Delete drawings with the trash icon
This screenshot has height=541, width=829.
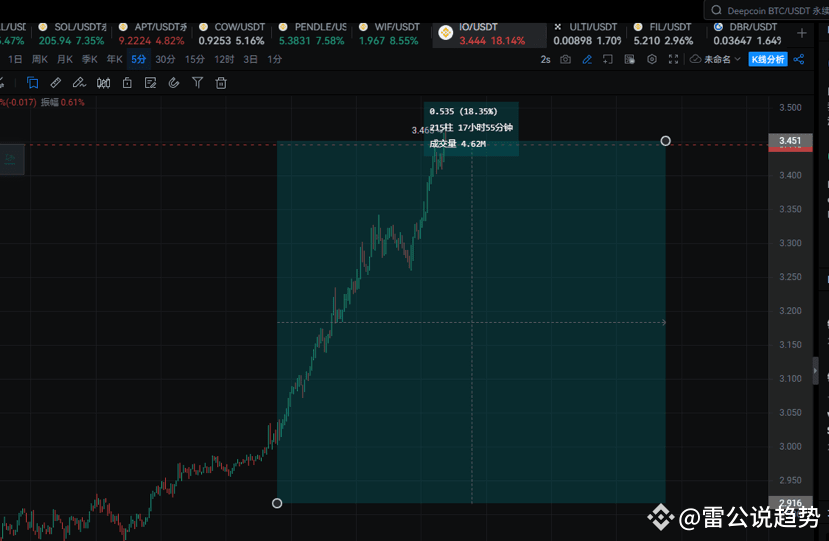(221, 82)
